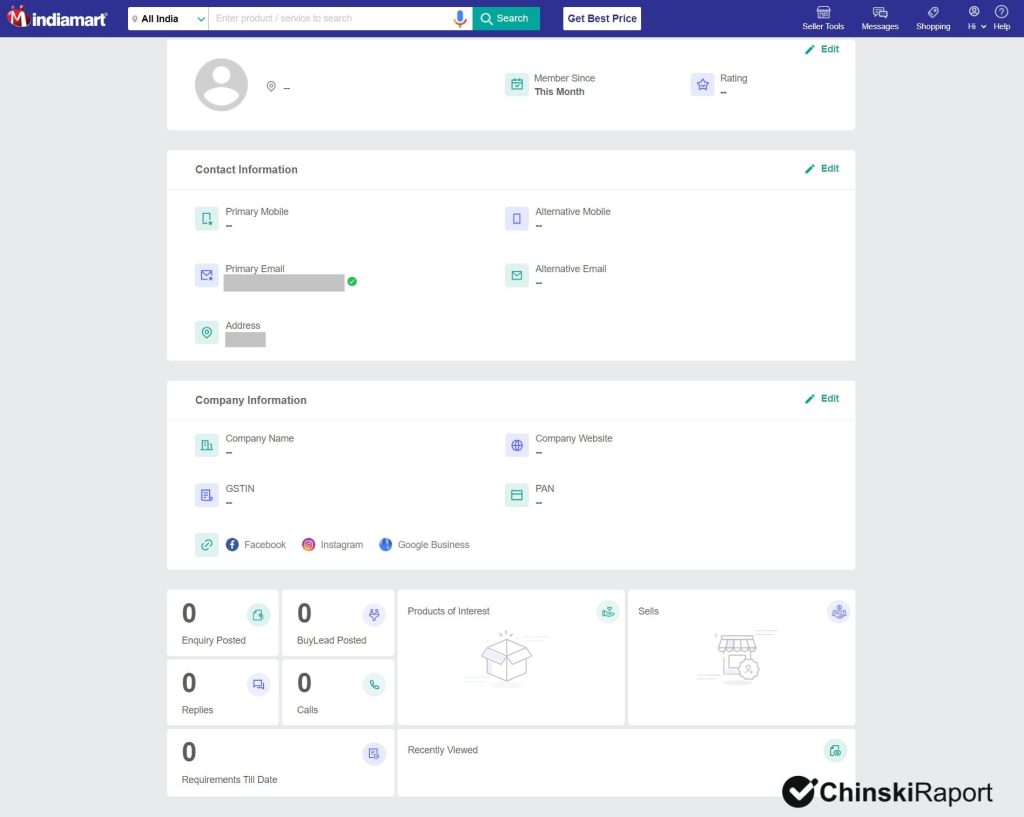
Task: Click the Alternative Email icon
Action: click(517, 275)
